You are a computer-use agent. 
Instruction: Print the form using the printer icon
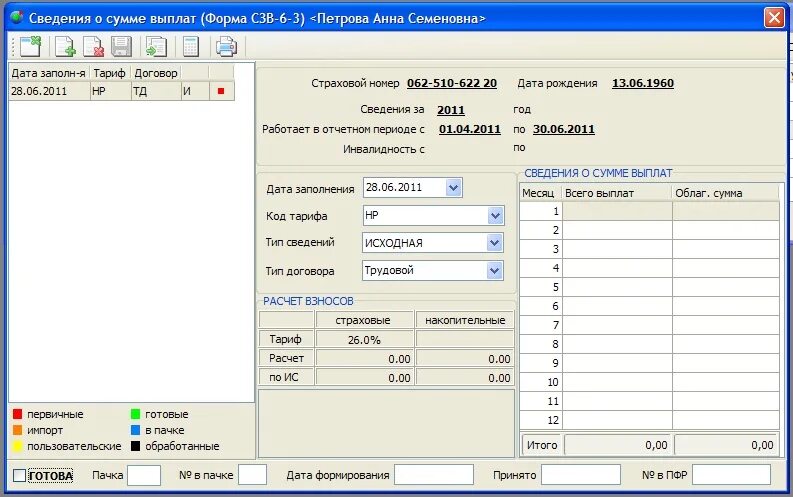tap(226, 47)
